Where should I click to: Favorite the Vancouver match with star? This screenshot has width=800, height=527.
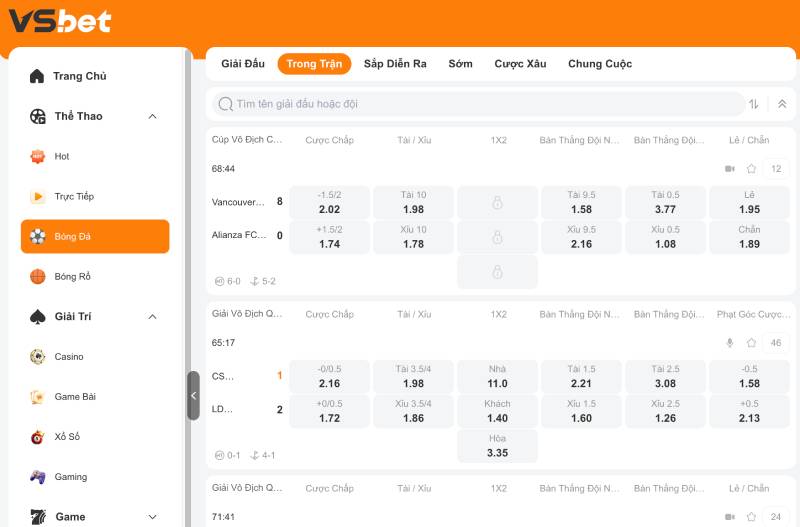pyautogui.click(x=751, y=169)
